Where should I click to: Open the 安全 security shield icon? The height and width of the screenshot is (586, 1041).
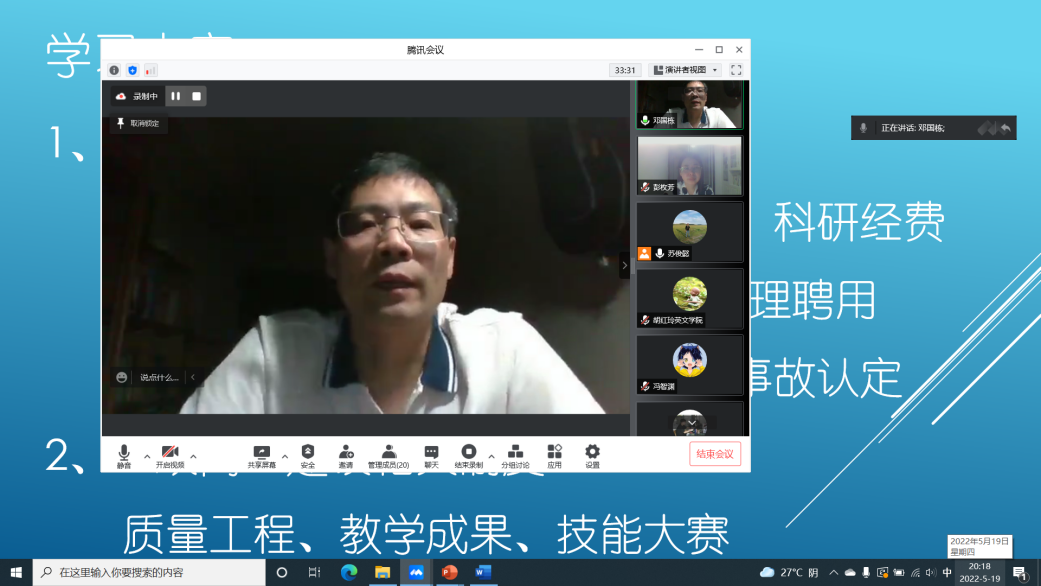(x=307, y=455)
